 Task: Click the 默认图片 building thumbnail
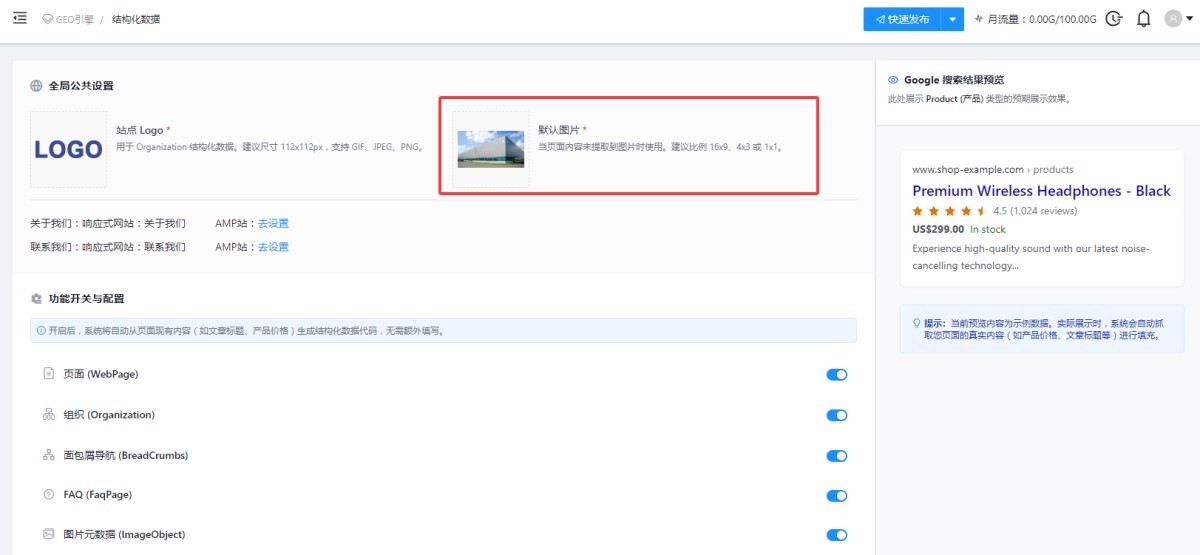tap(491, 149)
